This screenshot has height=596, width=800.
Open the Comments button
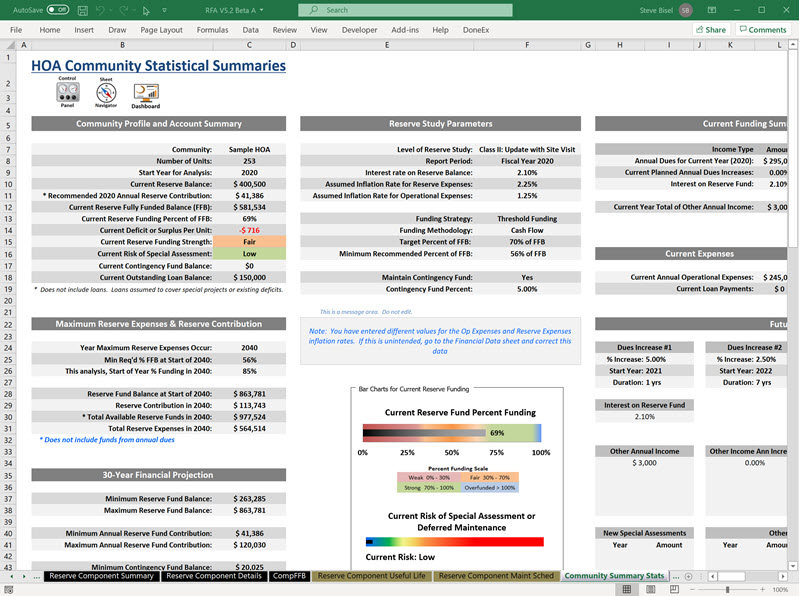(762, 30)
